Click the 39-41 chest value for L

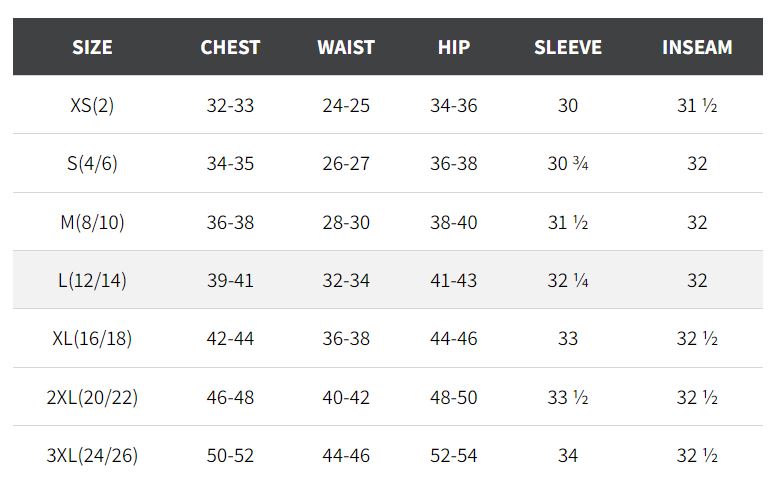coord(230,281)
